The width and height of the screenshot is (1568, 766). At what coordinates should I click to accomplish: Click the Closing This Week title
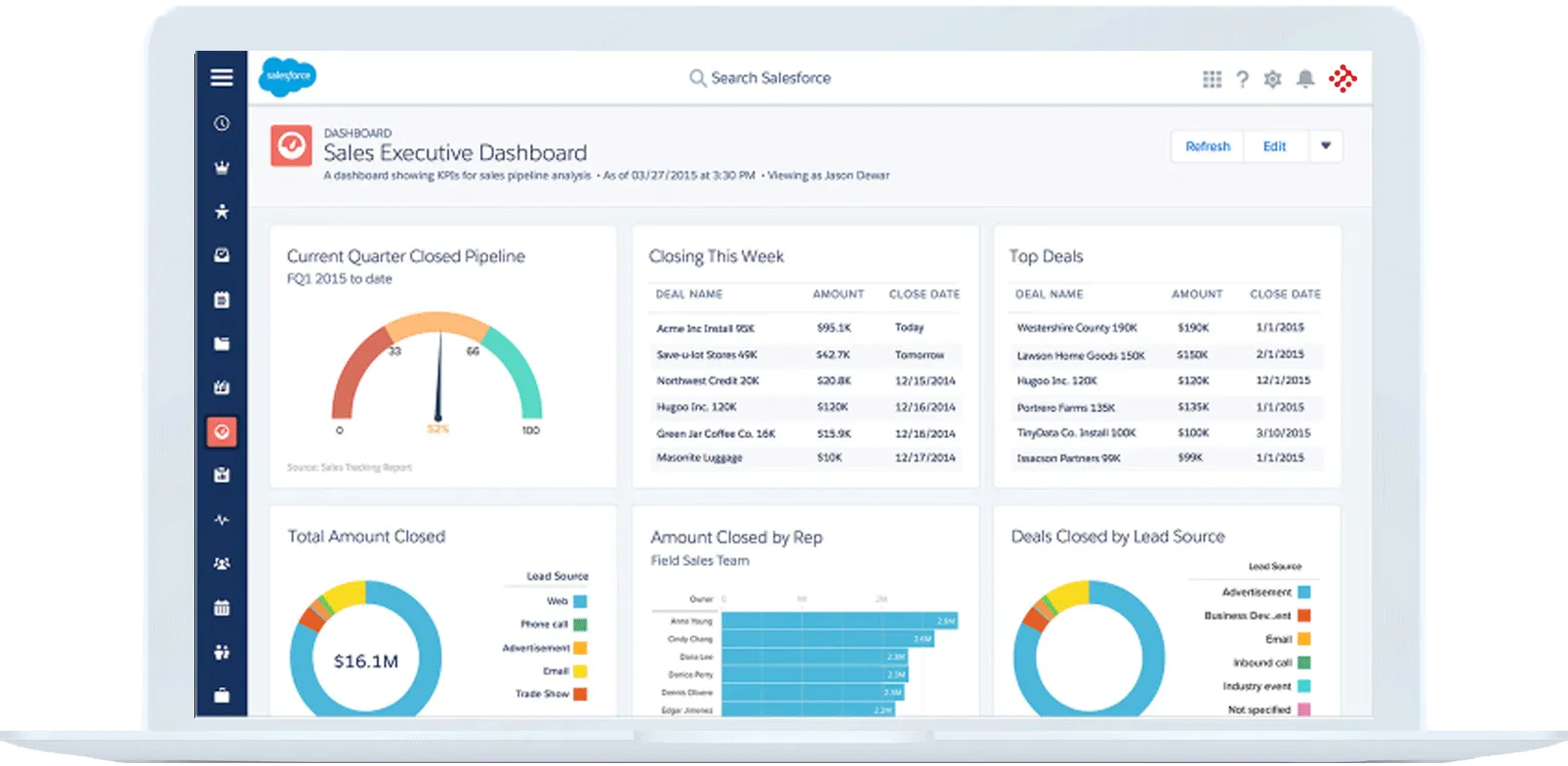(716, 256)
